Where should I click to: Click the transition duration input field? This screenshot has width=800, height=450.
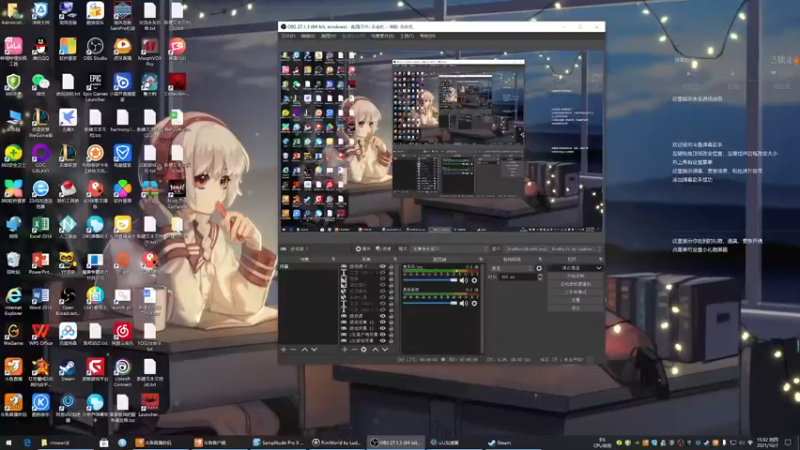pos(517,277)
